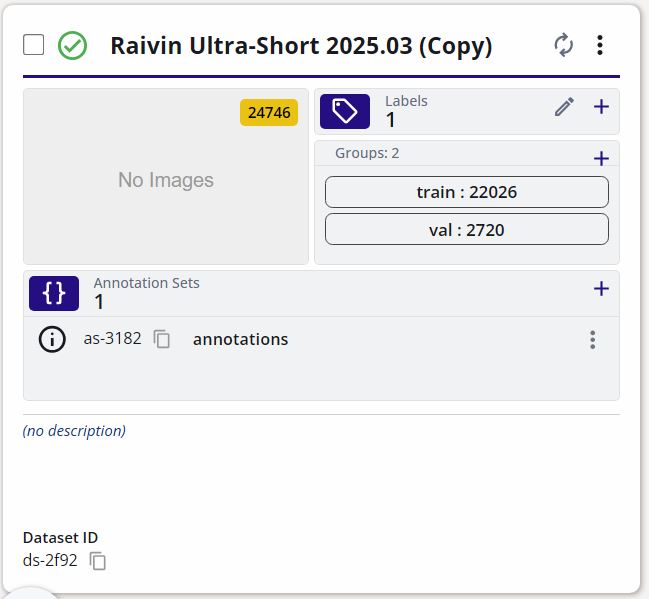
Task: Add a new label with the plus icon
Action: pos(601,107)
